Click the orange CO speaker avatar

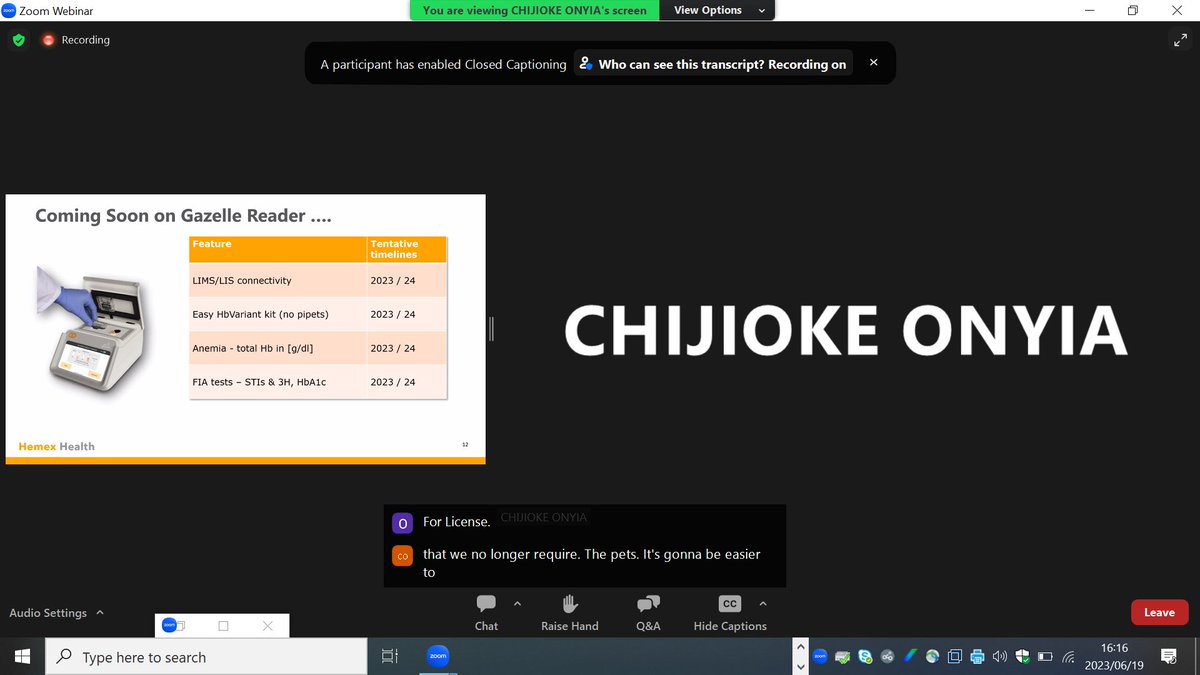click(402, 555)
